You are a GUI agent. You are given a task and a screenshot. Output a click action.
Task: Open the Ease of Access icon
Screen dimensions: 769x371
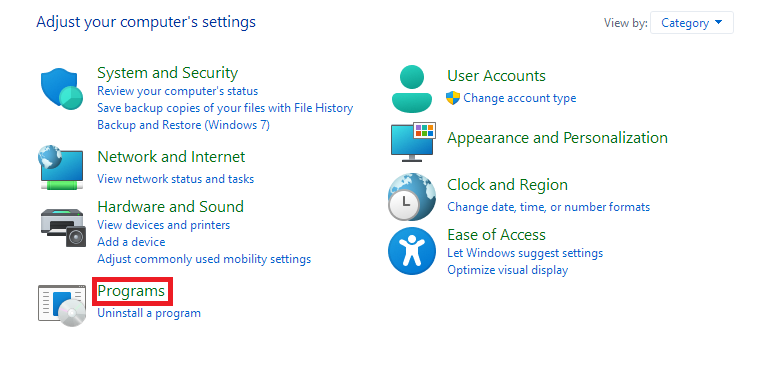411,251
